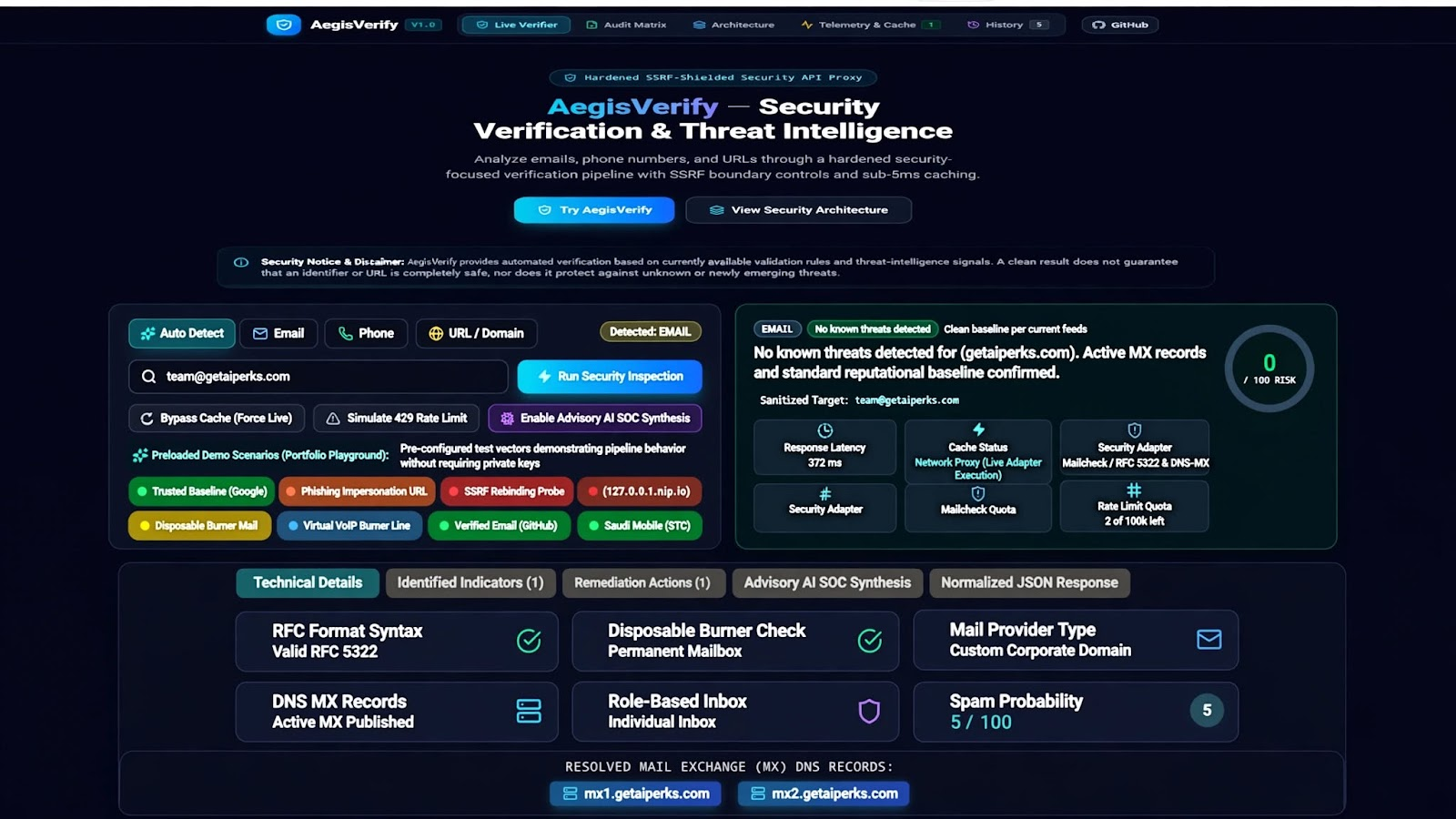Click mx1.getaiperks.com record chip
Viewport: 1456px width, 819px height.
point(635,794)
